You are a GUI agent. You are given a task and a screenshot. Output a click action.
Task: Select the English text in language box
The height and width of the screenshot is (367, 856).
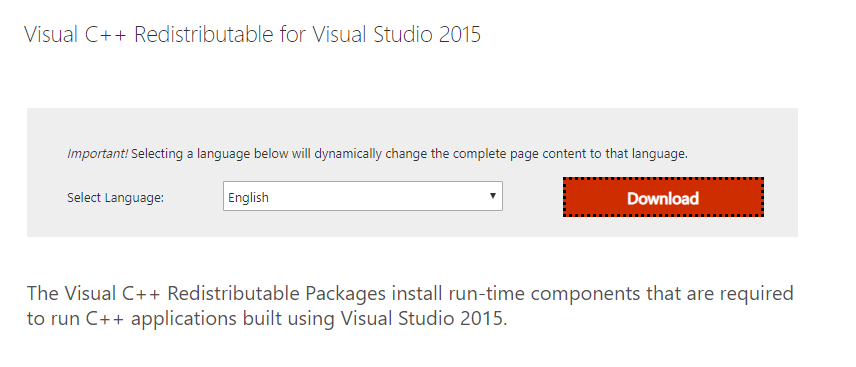(248, 198)
